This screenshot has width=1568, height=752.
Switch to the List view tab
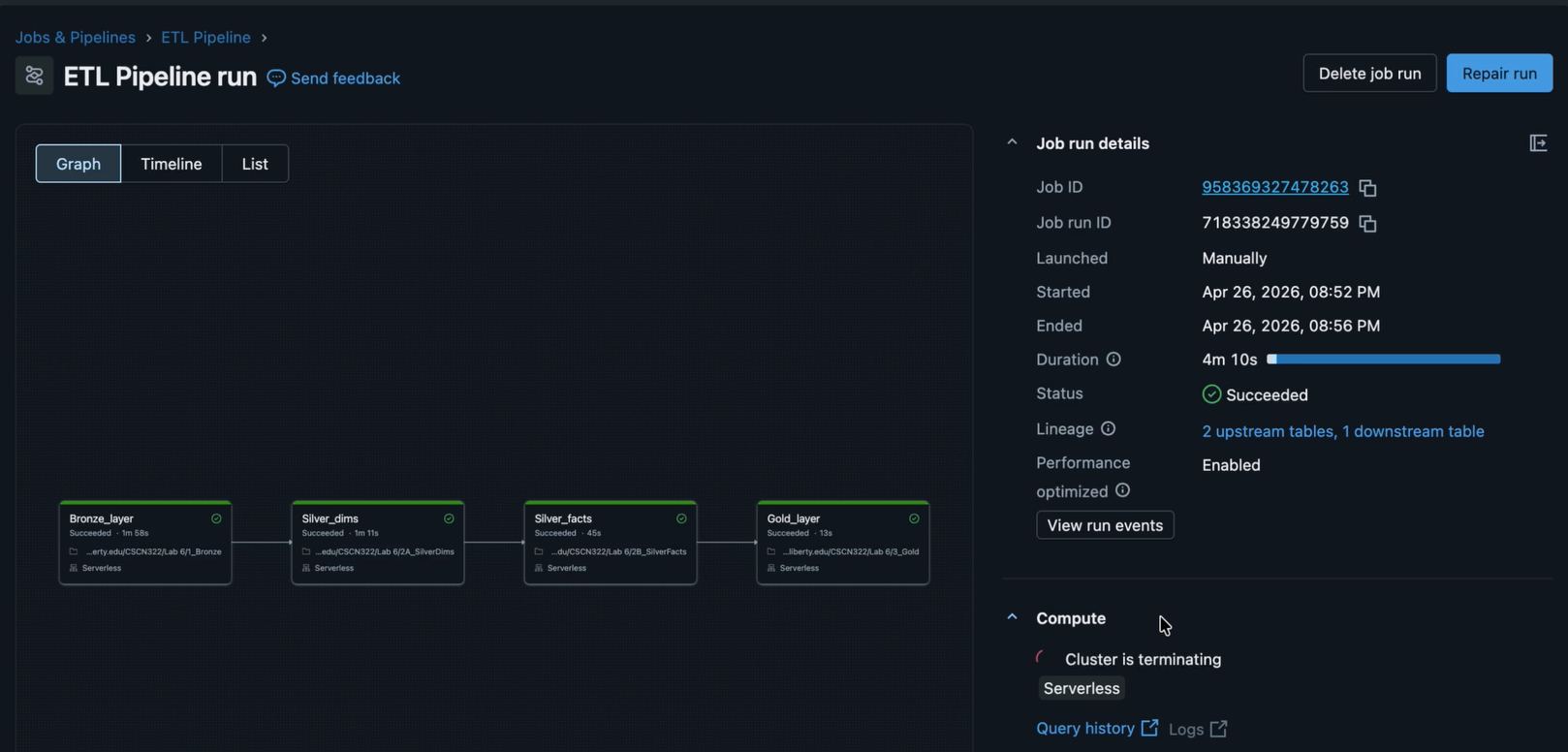click(x=255, y=164)
